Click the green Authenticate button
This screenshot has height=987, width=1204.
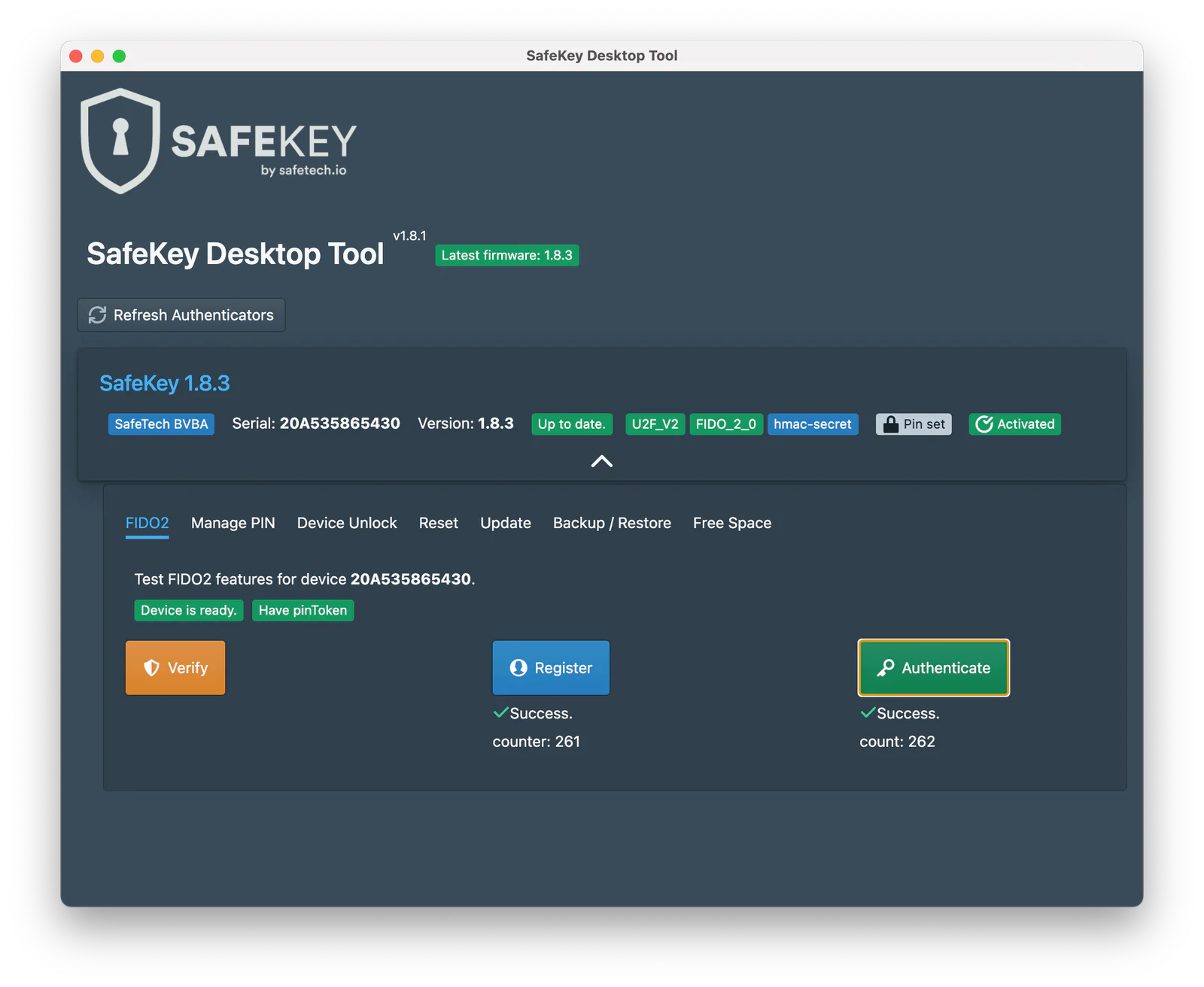[x=934, y=668]
